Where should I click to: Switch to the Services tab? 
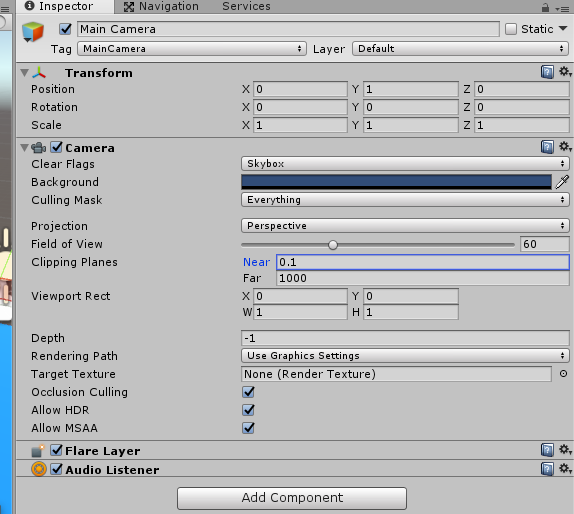tap(246, 6)
